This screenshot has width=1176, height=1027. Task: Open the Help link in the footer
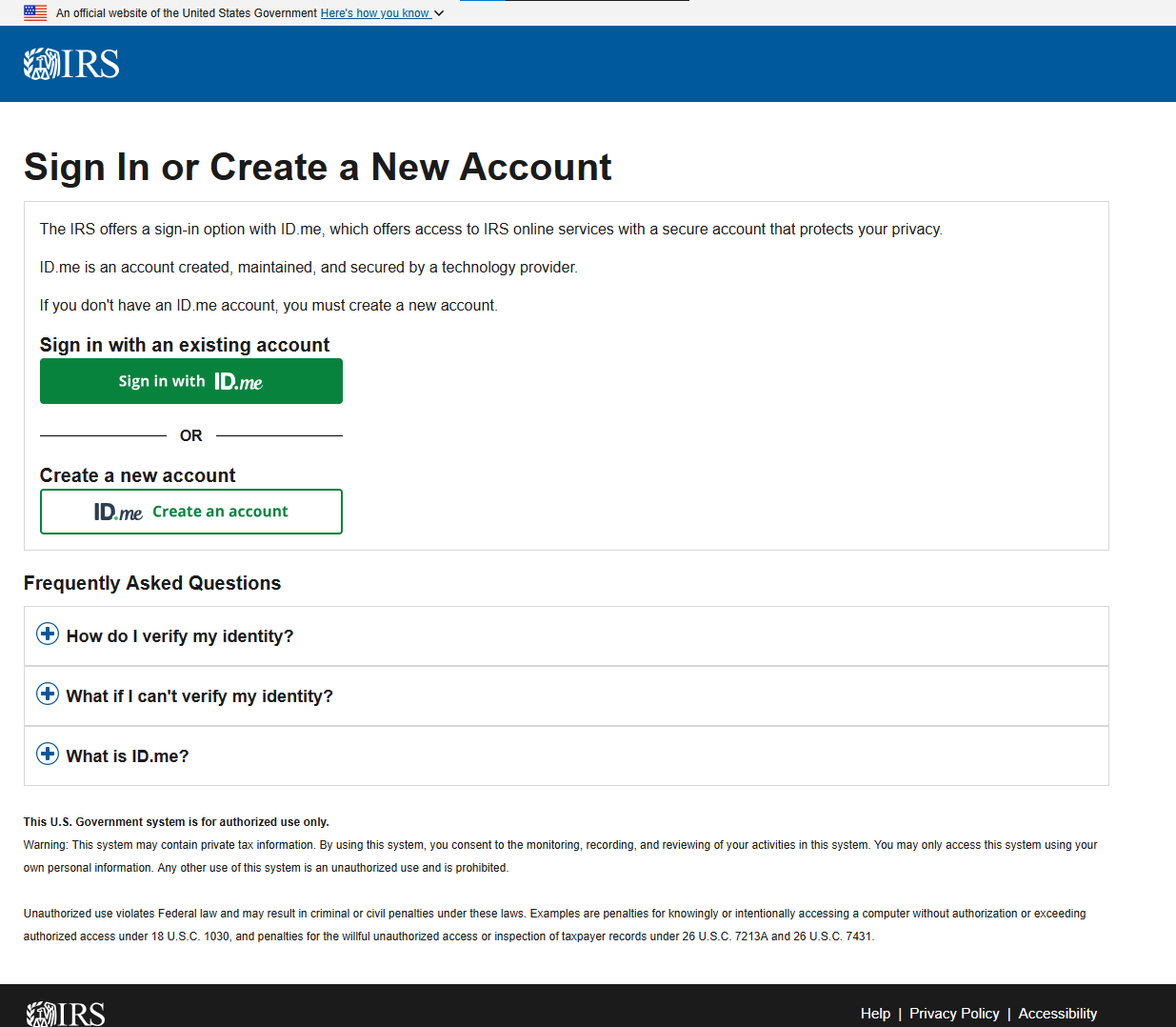click(875, 1014)
